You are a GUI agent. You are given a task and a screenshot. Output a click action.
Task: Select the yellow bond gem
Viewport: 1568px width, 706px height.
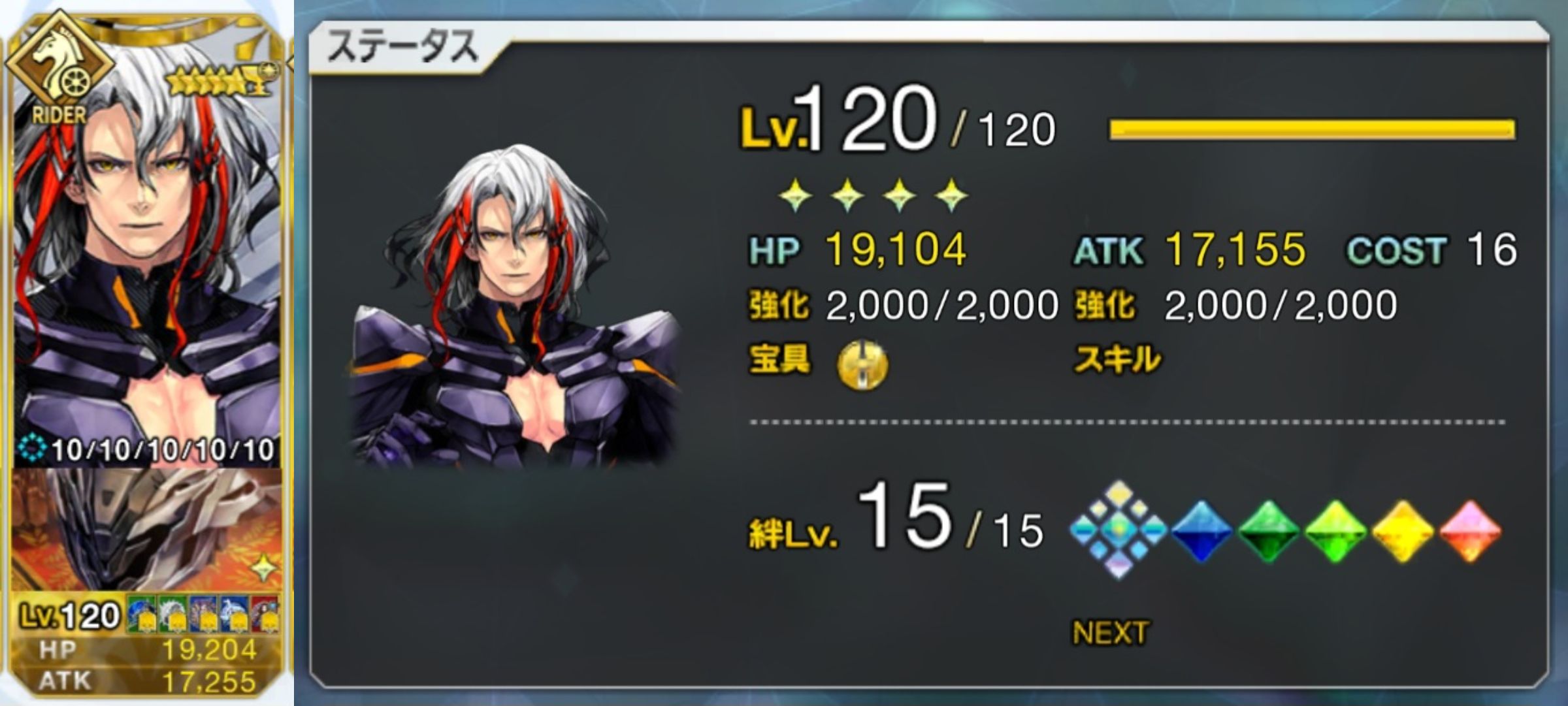1402,531
